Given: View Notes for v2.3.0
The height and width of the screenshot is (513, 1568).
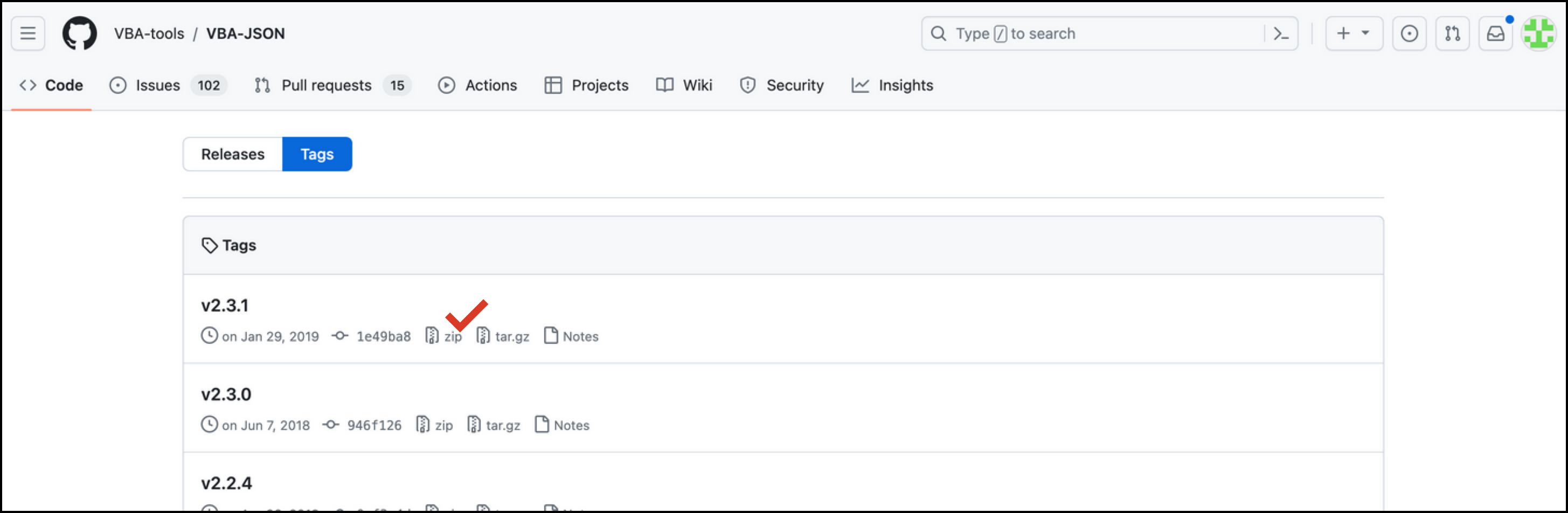Looking at the screenshot, I should click(562, 425).
